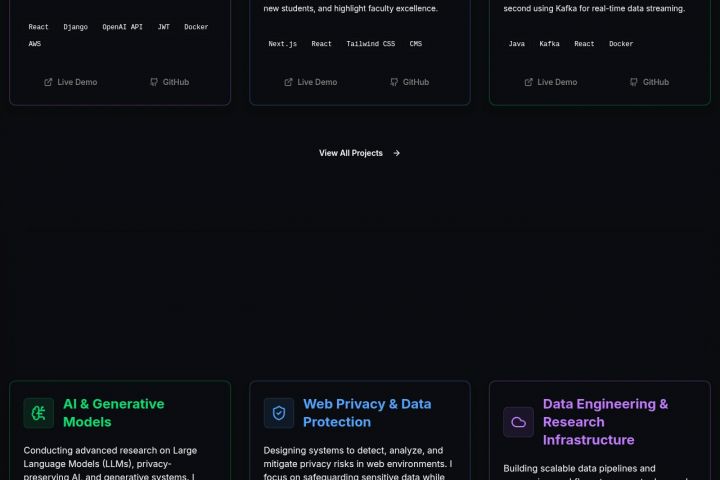Hit the GitHub icon in the Kafka project card
Screen dimensions: 720x480
(634, 82)
